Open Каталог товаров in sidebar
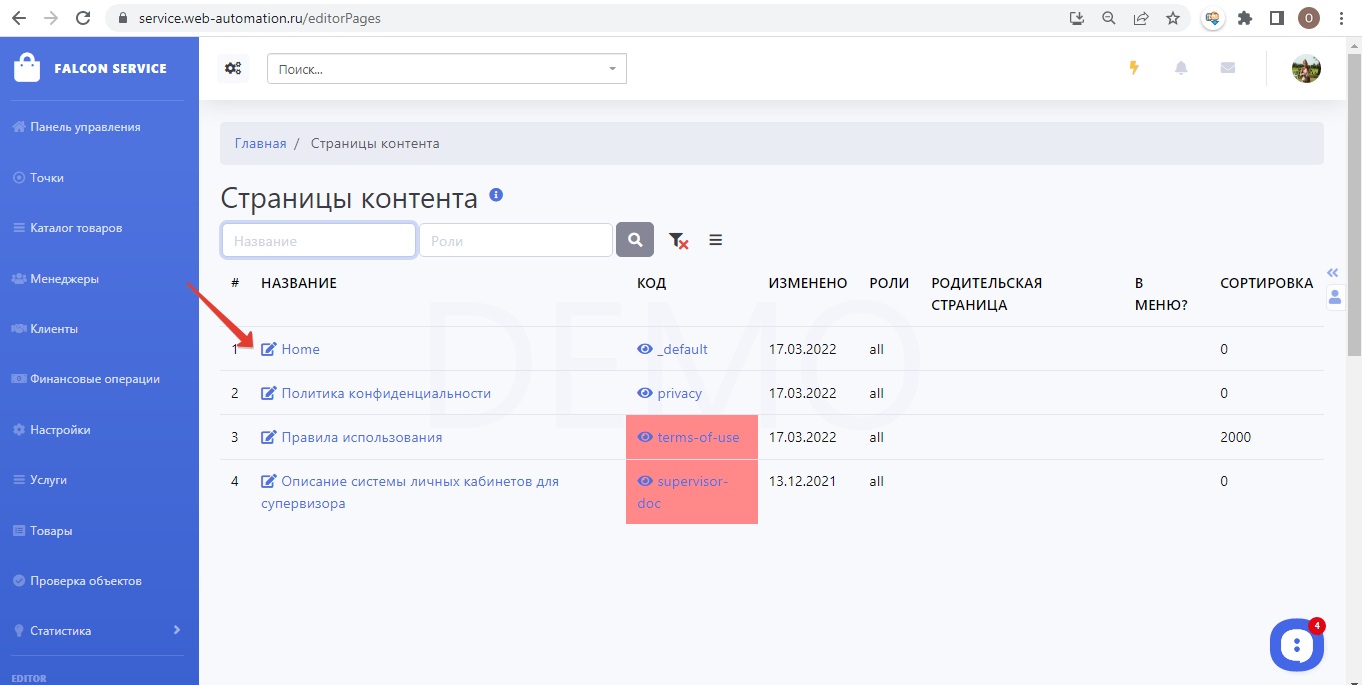The height and width of the screenshot is (685, 1362). (x=76, y=228)
